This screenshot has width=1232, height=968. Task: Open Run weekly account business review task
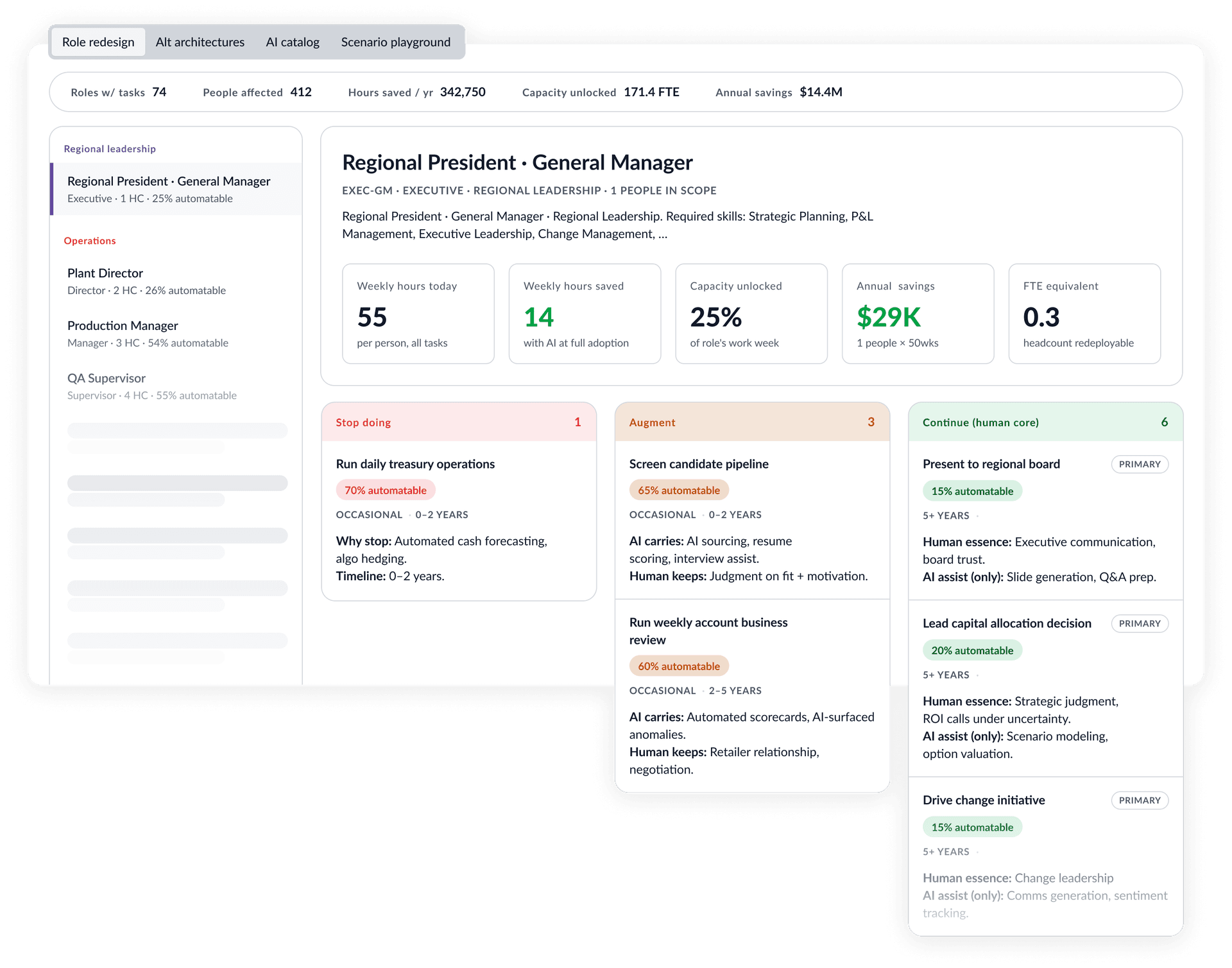[708, 631]
